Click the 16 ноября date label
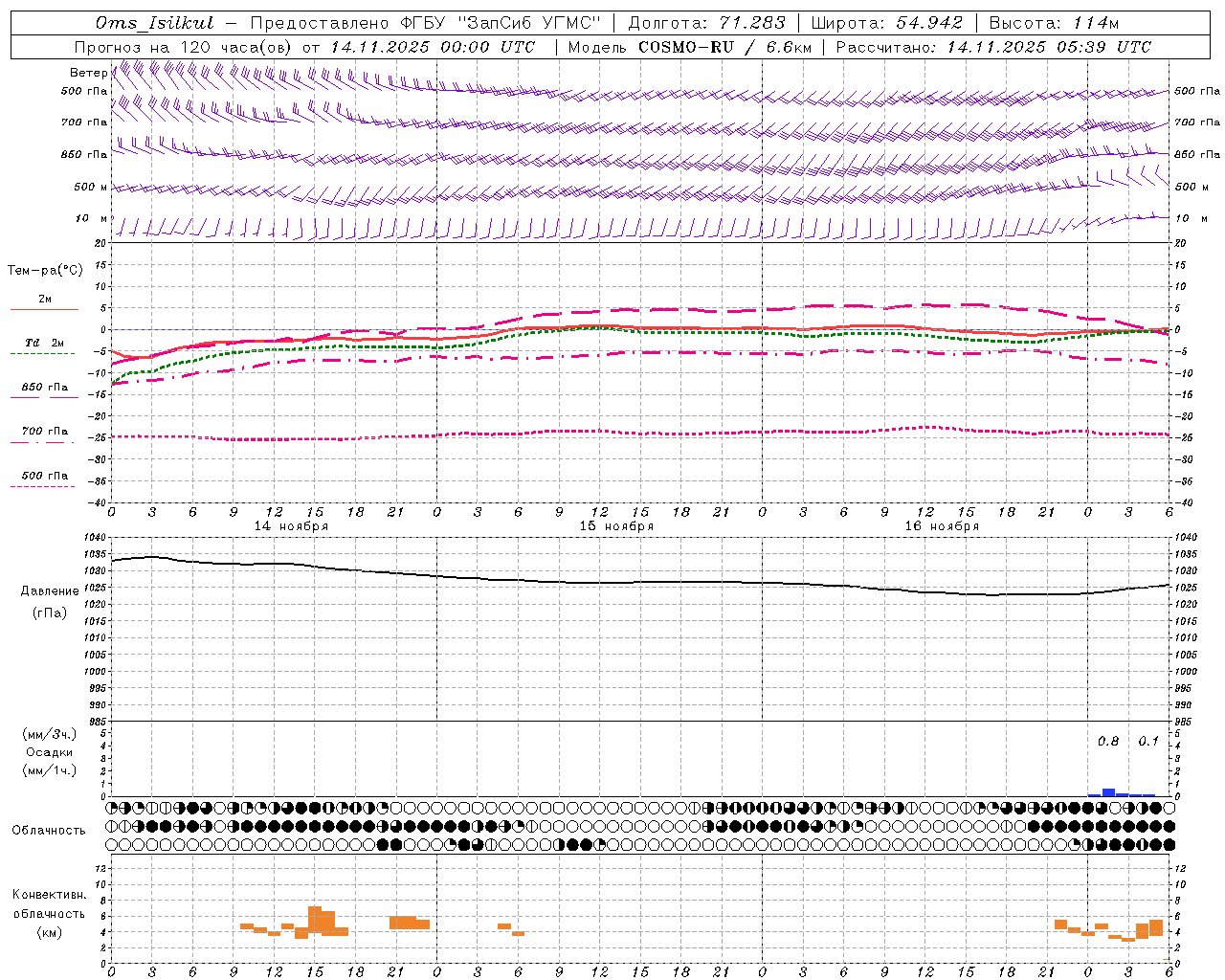This screenshot has width=1225, height=980. click(x=942, y=526)
